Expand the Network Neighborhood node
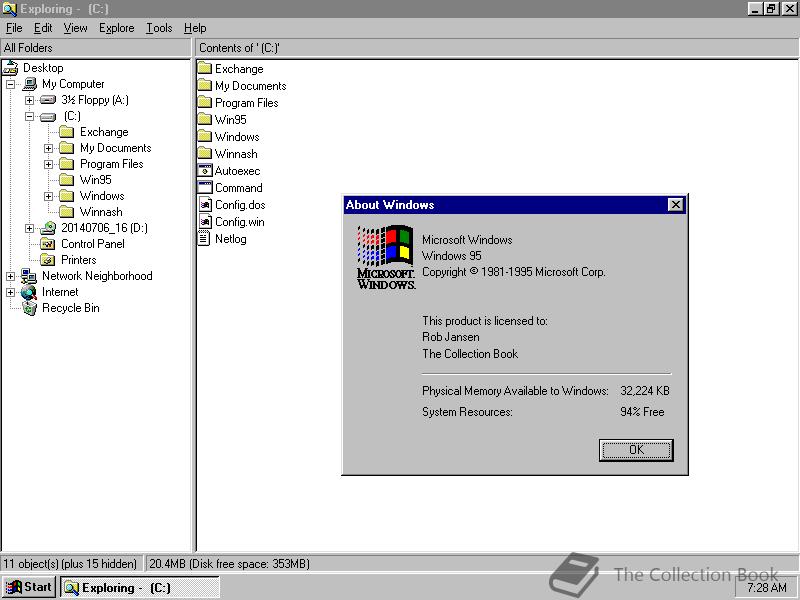Screen dimensions: 800x600 tap(10, 277)
